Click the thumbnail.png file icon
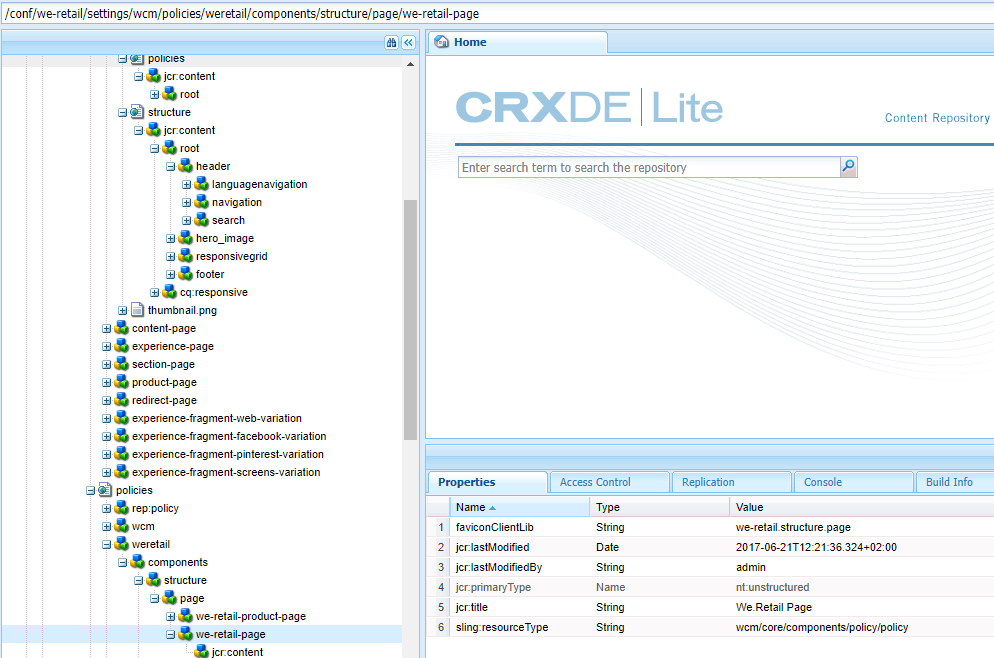994x658 pixels. [x=138, y=310]
